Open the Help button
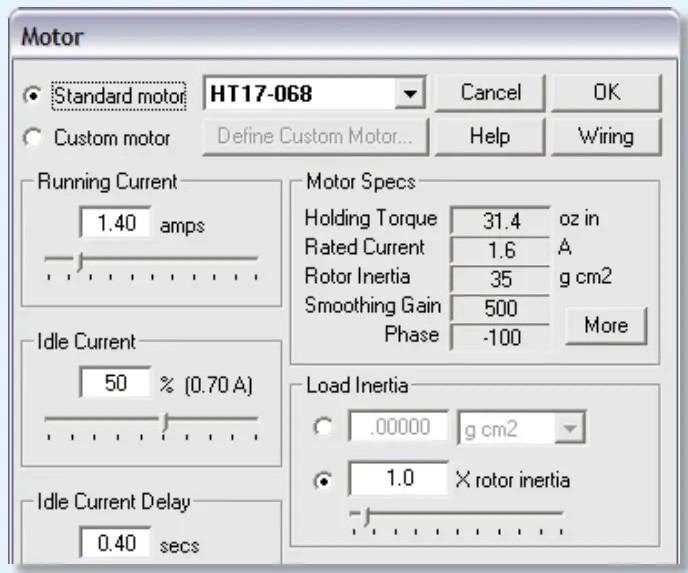The height and width of the screenshot is (573, 688). click(490, 136)
